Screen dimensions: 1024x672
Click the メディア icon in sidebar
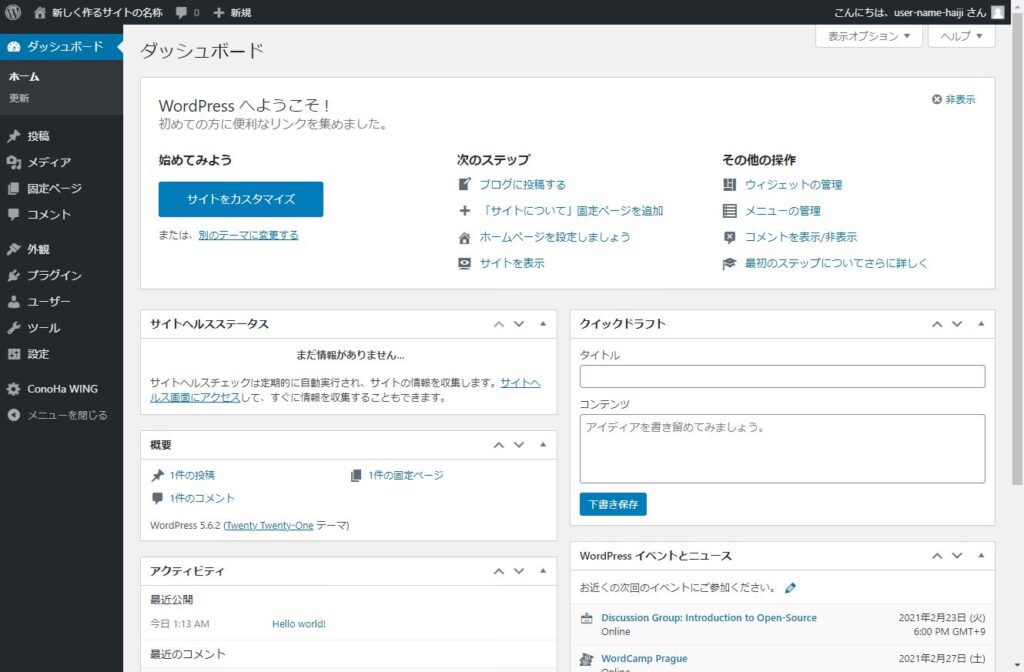14,162
